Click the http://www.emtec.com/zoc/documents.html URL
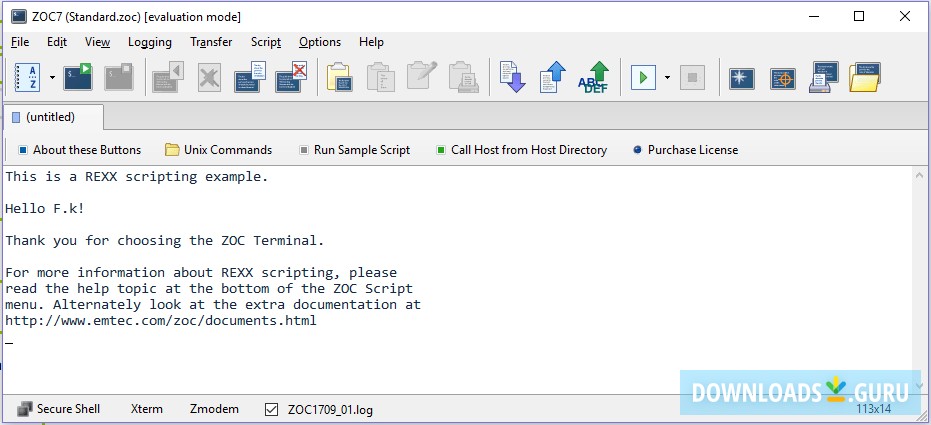 (161, 321)
